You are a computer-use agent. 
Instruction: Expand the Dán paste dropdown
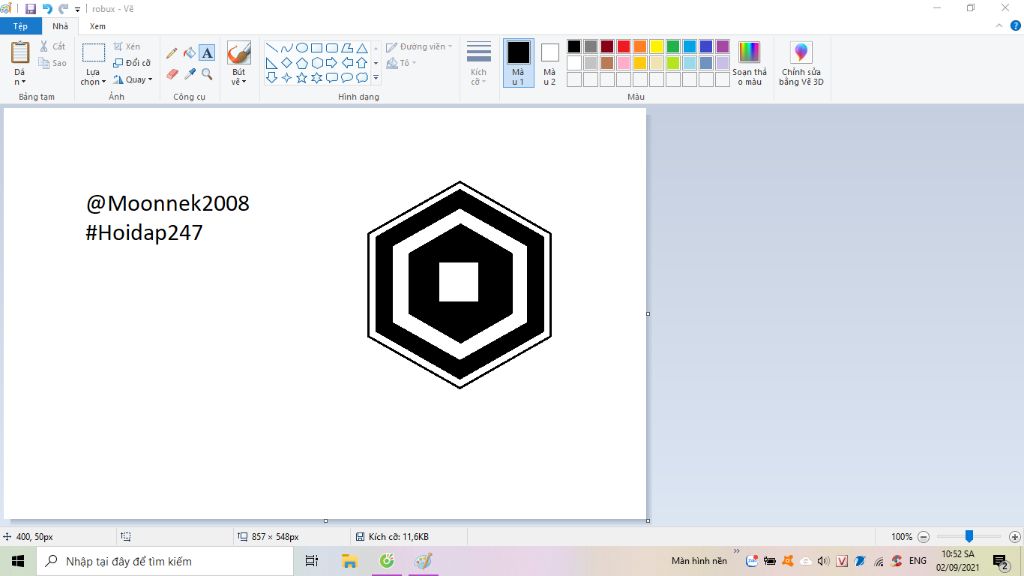tap(20, 77)
